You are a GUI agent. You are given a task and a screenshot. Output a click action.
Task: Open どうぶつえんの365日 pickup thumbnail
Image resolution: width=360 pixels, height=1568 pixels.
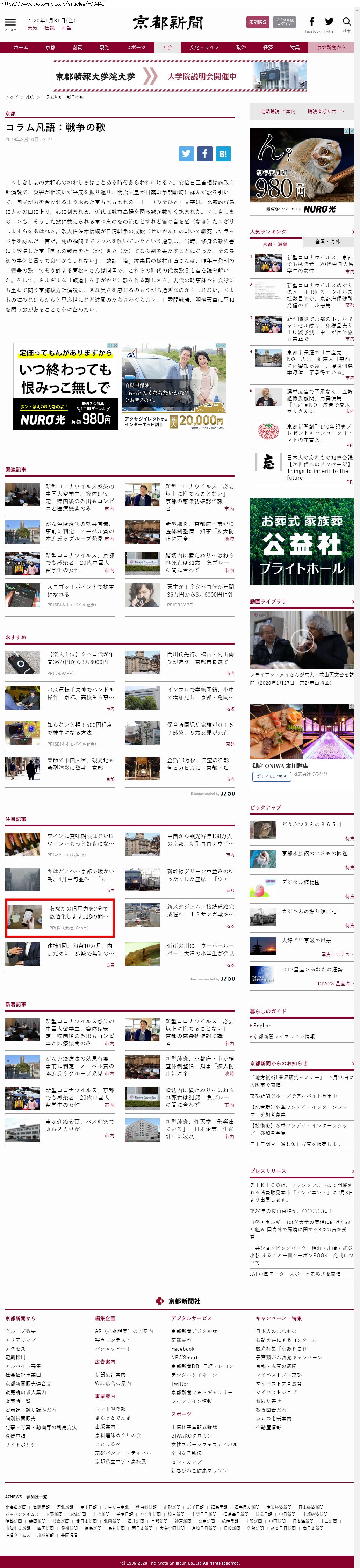pos(263,829)
